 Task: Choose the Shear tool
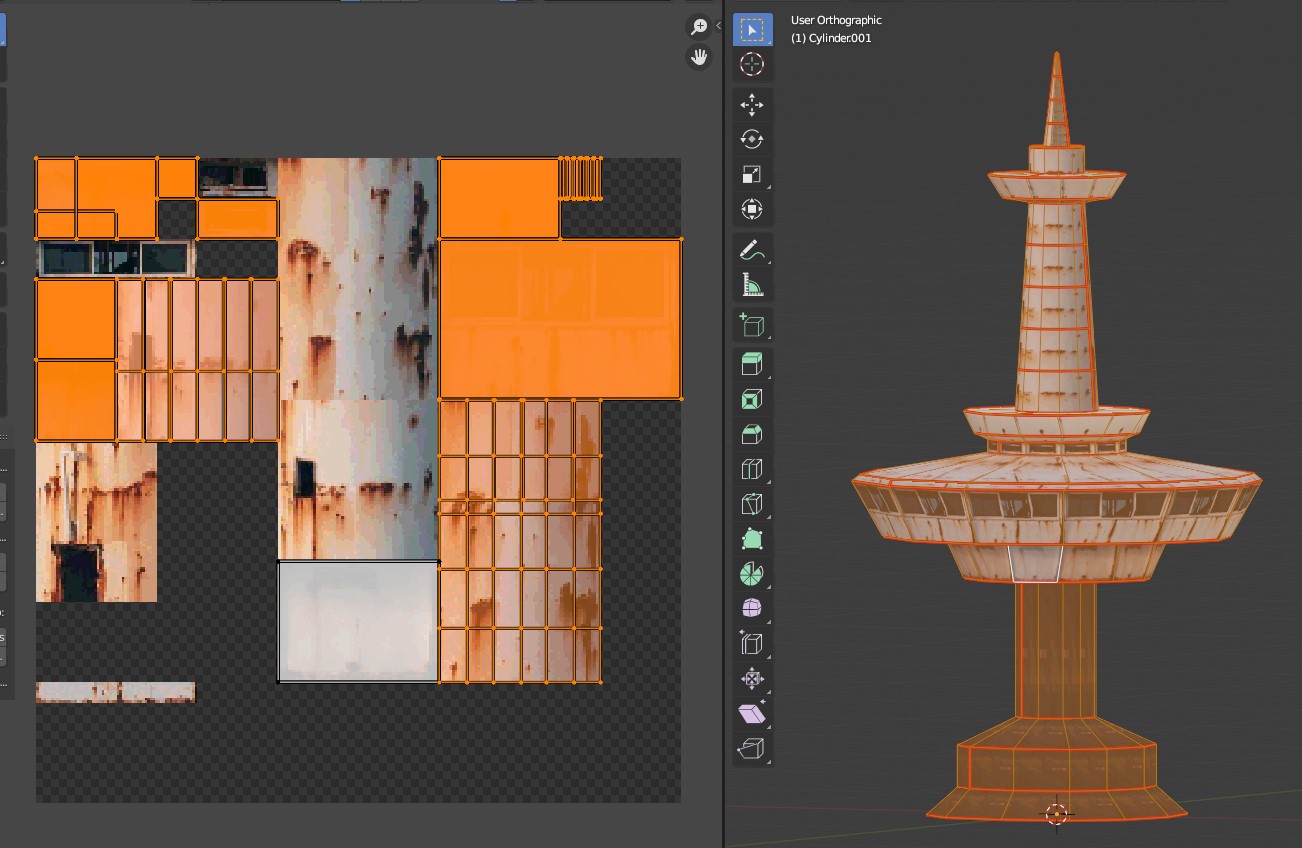(752, 713)
